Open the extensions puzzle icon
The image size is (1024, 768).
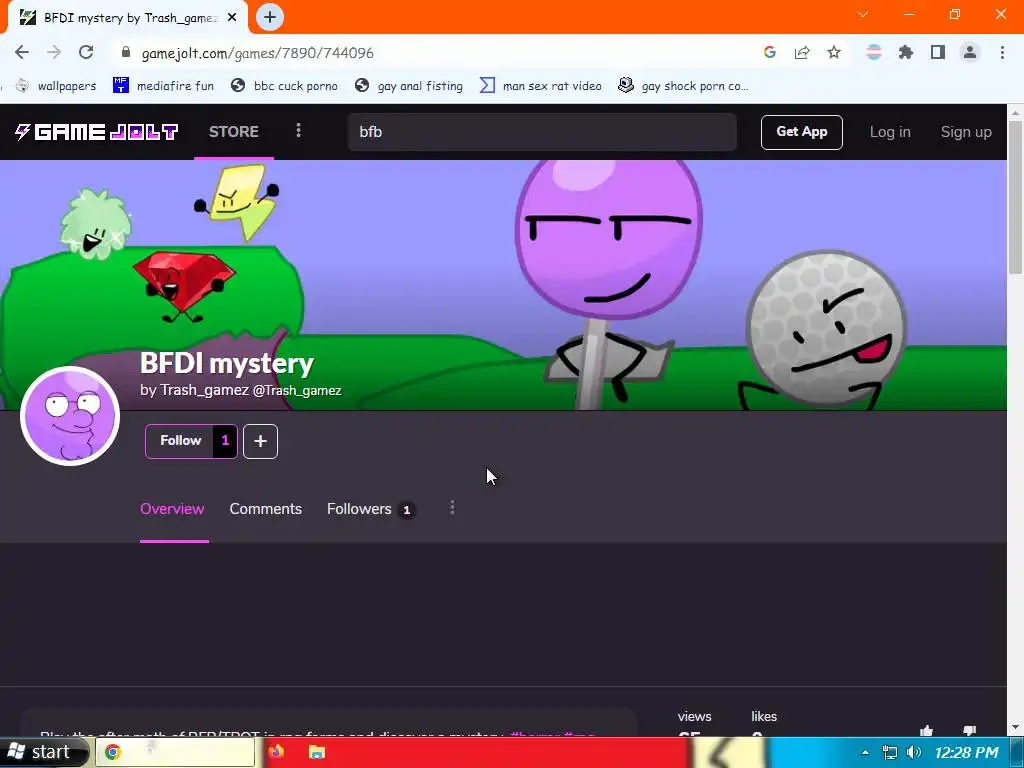pyautogui.click(x=906, y=52)
